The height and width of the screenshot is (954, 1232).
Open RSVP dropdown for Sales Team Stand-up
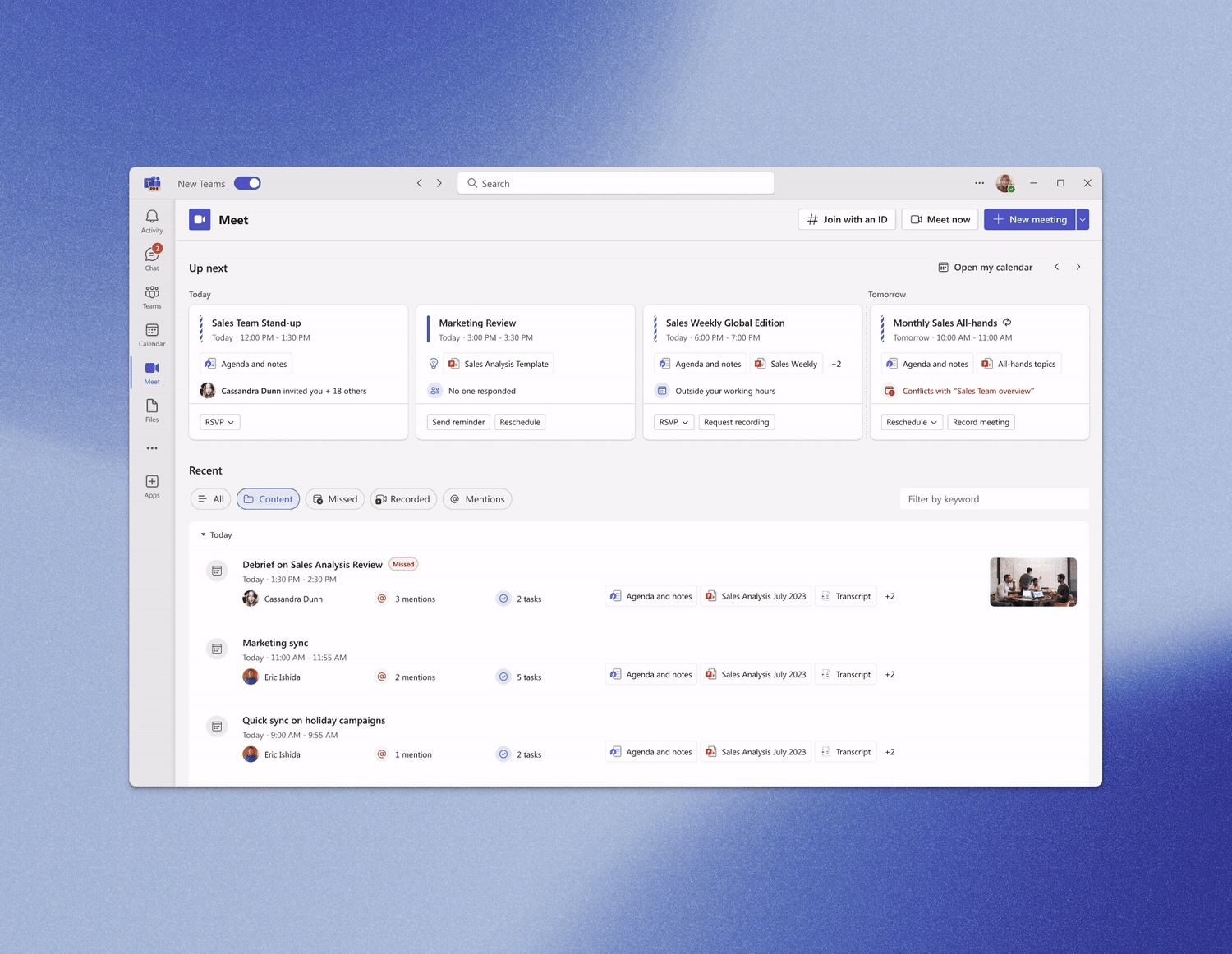tap(219, 422)
